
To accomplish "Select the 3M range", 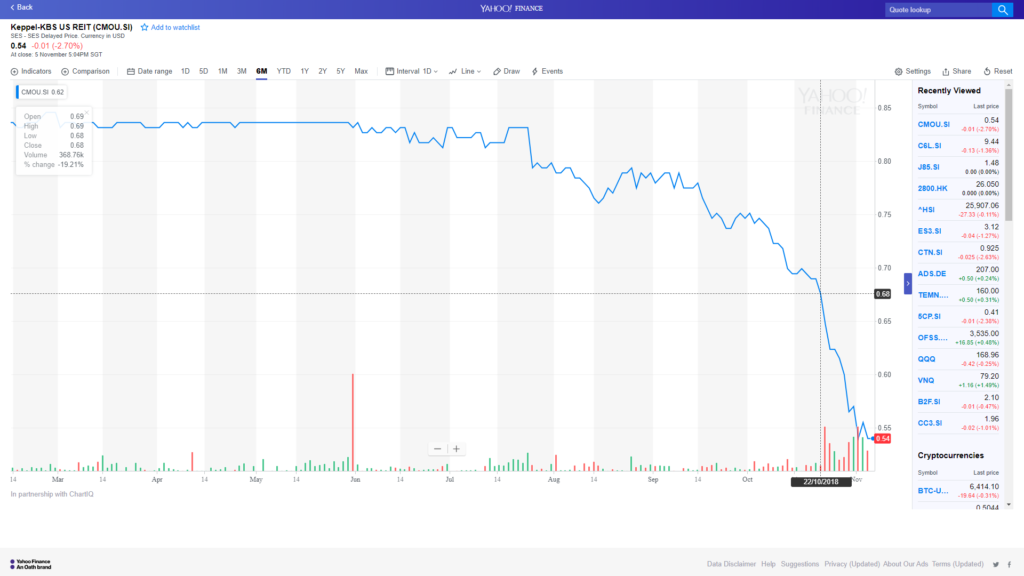I will click(242, 71).
